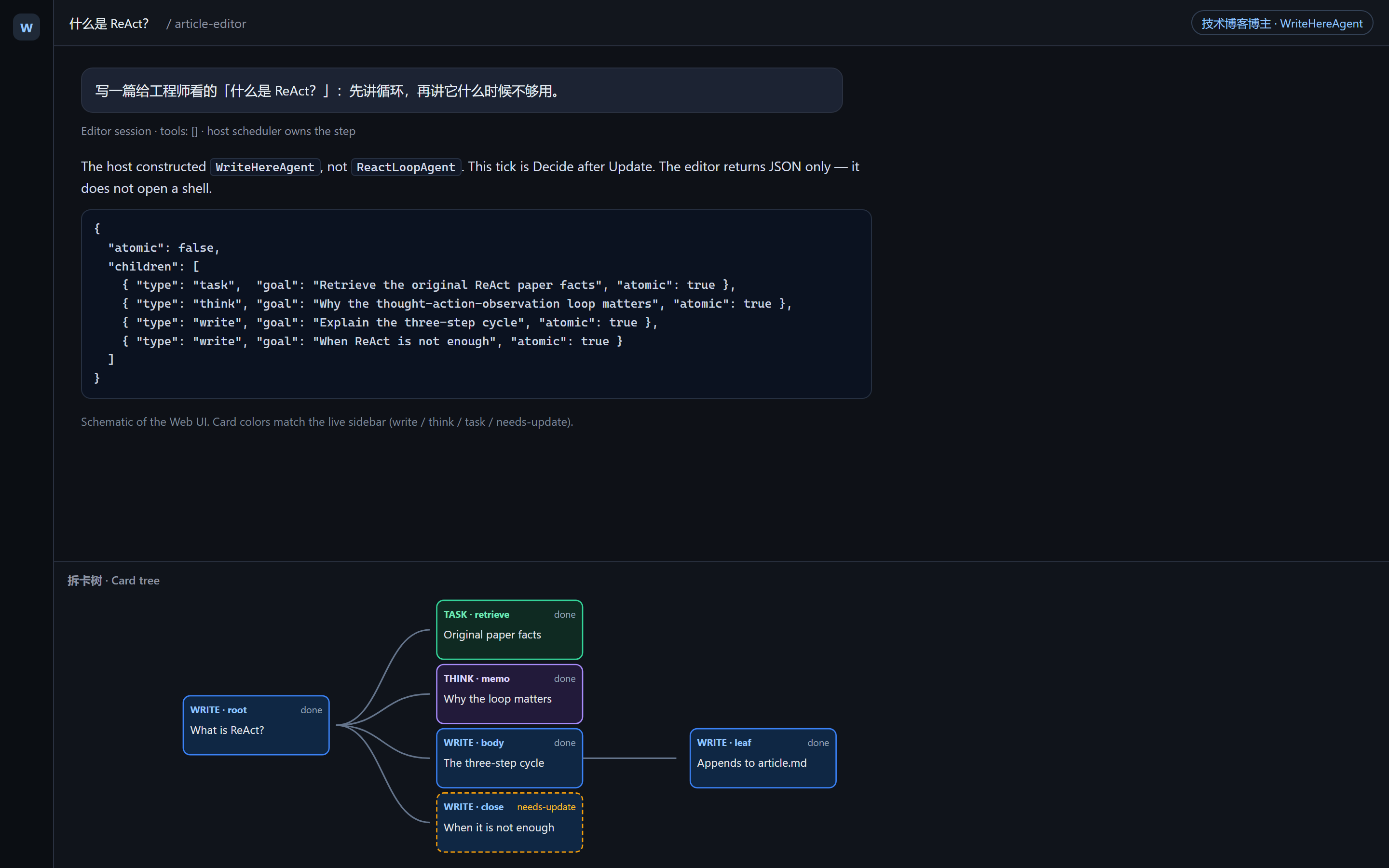Click 'Why the loop matters' card text
The width and height of the screenshot is (1389, 868).
pyautogui.click(x=497, y=699)
